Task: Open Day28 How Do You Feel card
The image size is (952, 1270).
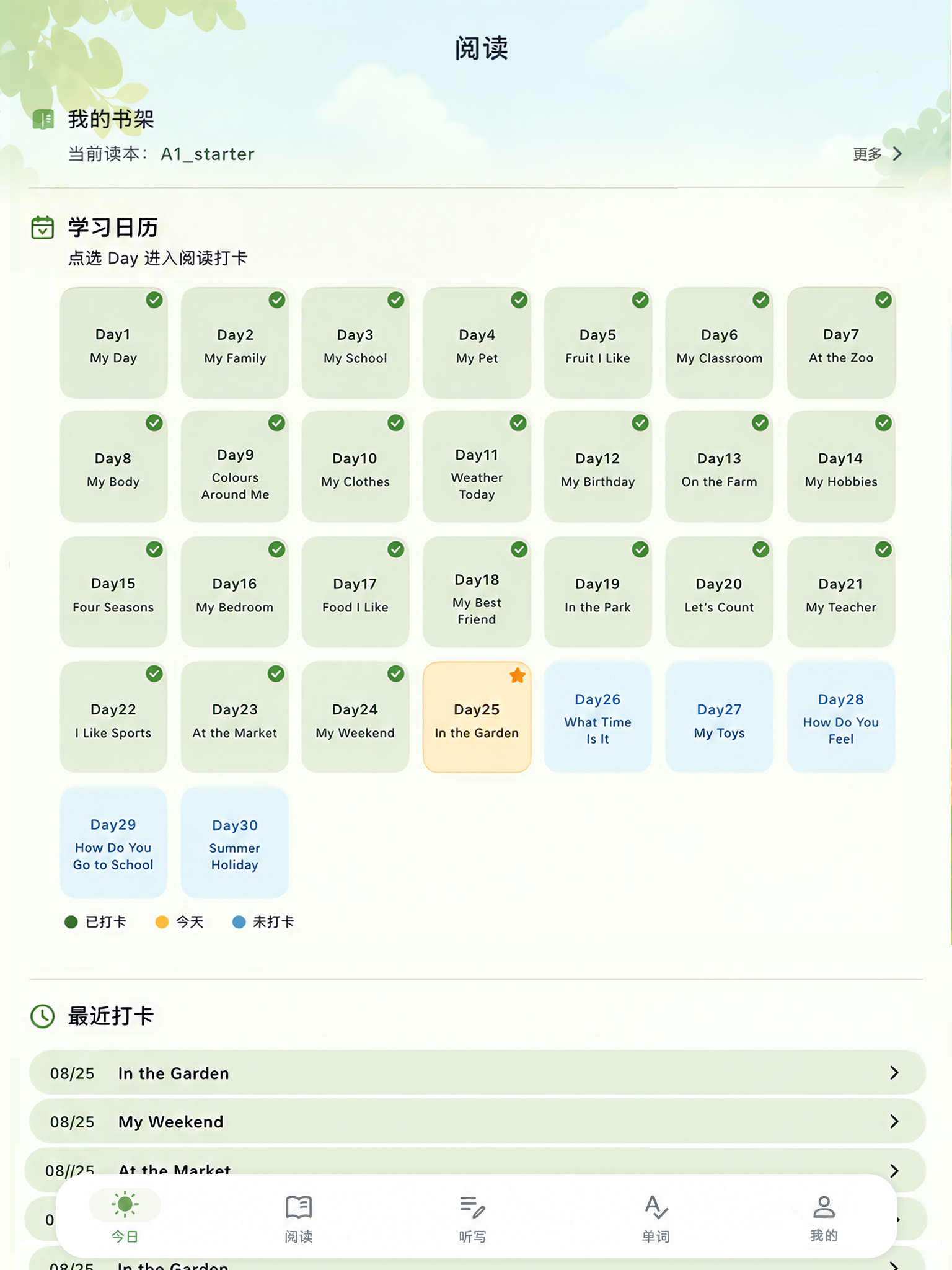Action: tap(841, 717)
